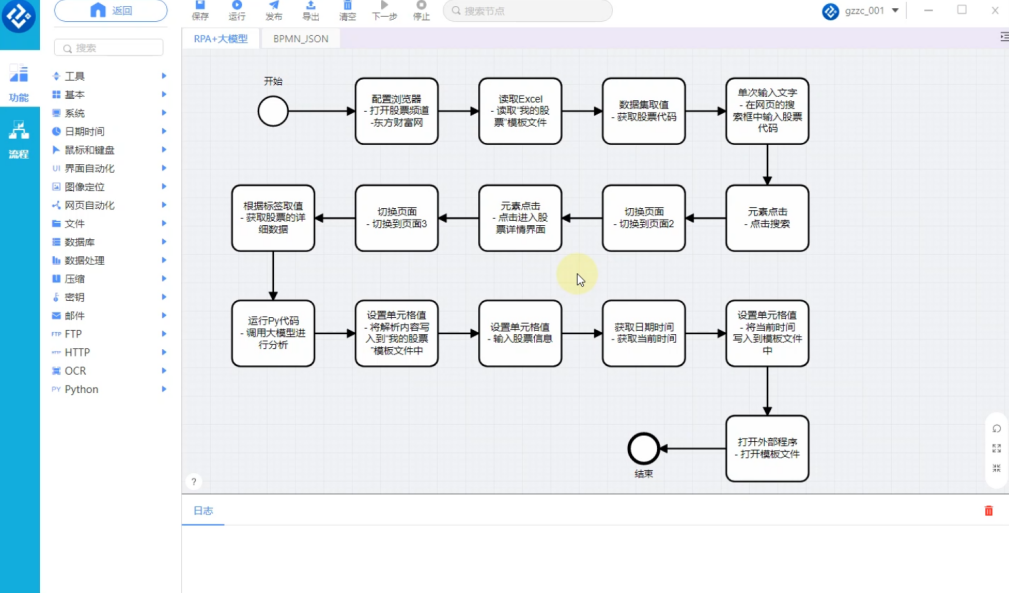Reset canvas view with the rotate icon

[x=996, y=428]
